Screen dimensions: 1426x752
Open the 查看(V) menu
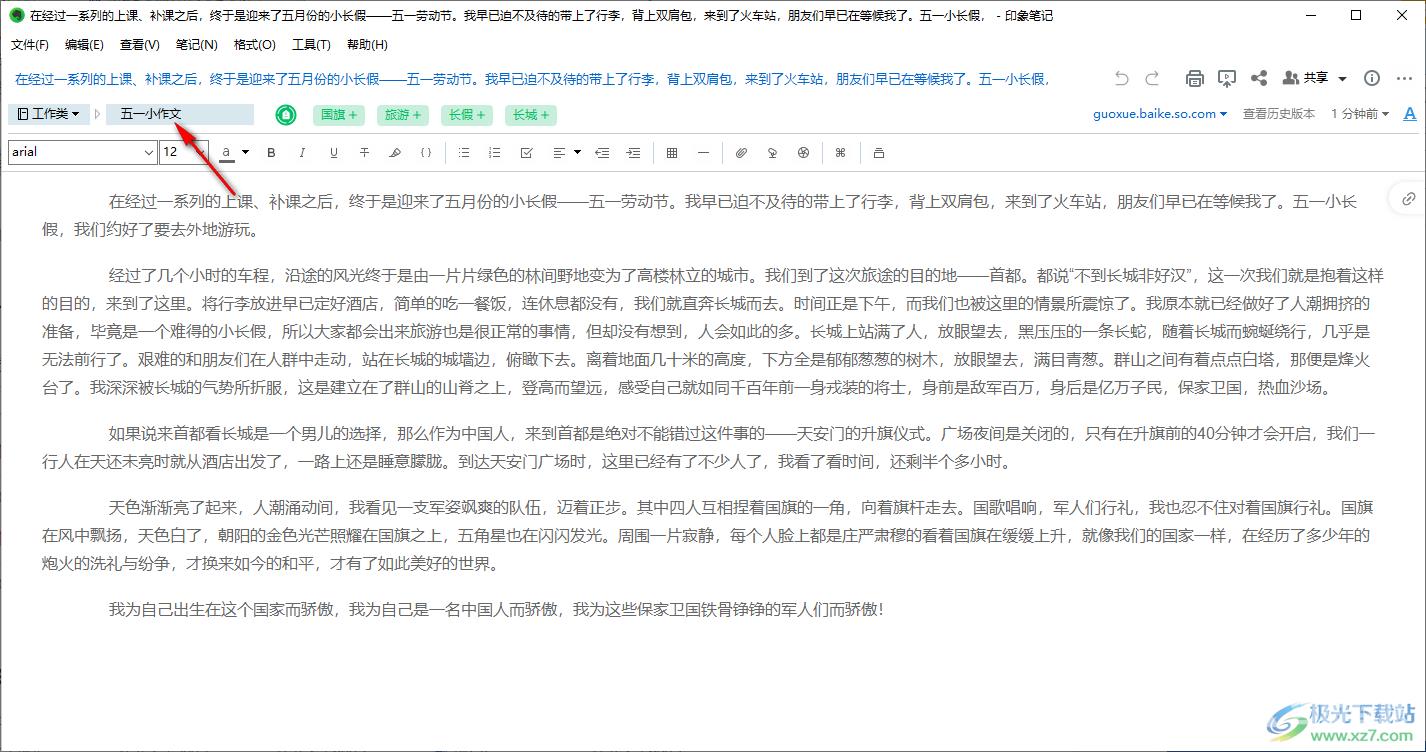coord(140,45)
